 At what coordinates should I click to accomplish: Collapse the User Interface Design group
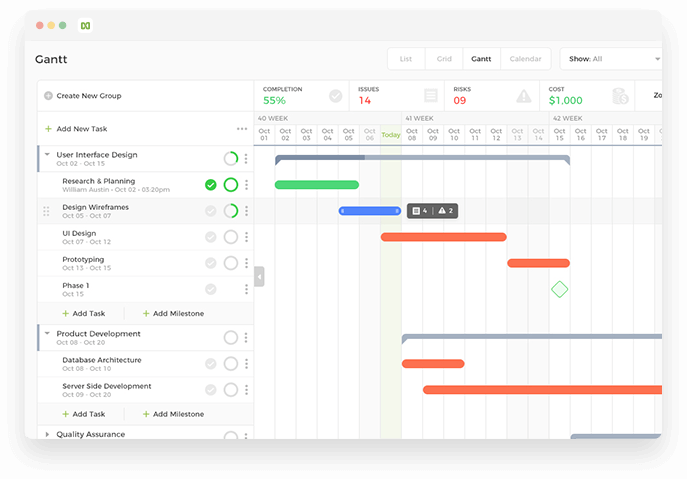pos(47,155)
